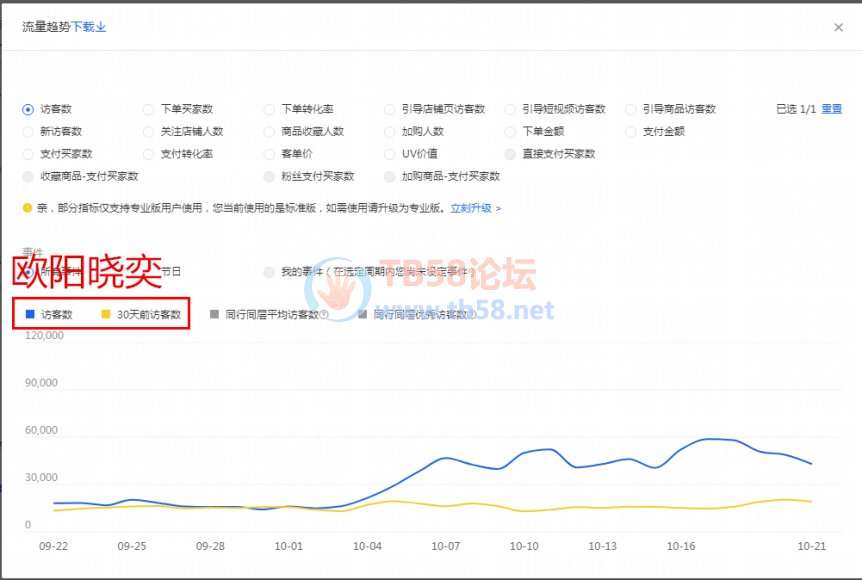Open help icon beside 同行同层优秀访客数
The height and width of the screenshot is (580, 862).
tap(472, 314)
